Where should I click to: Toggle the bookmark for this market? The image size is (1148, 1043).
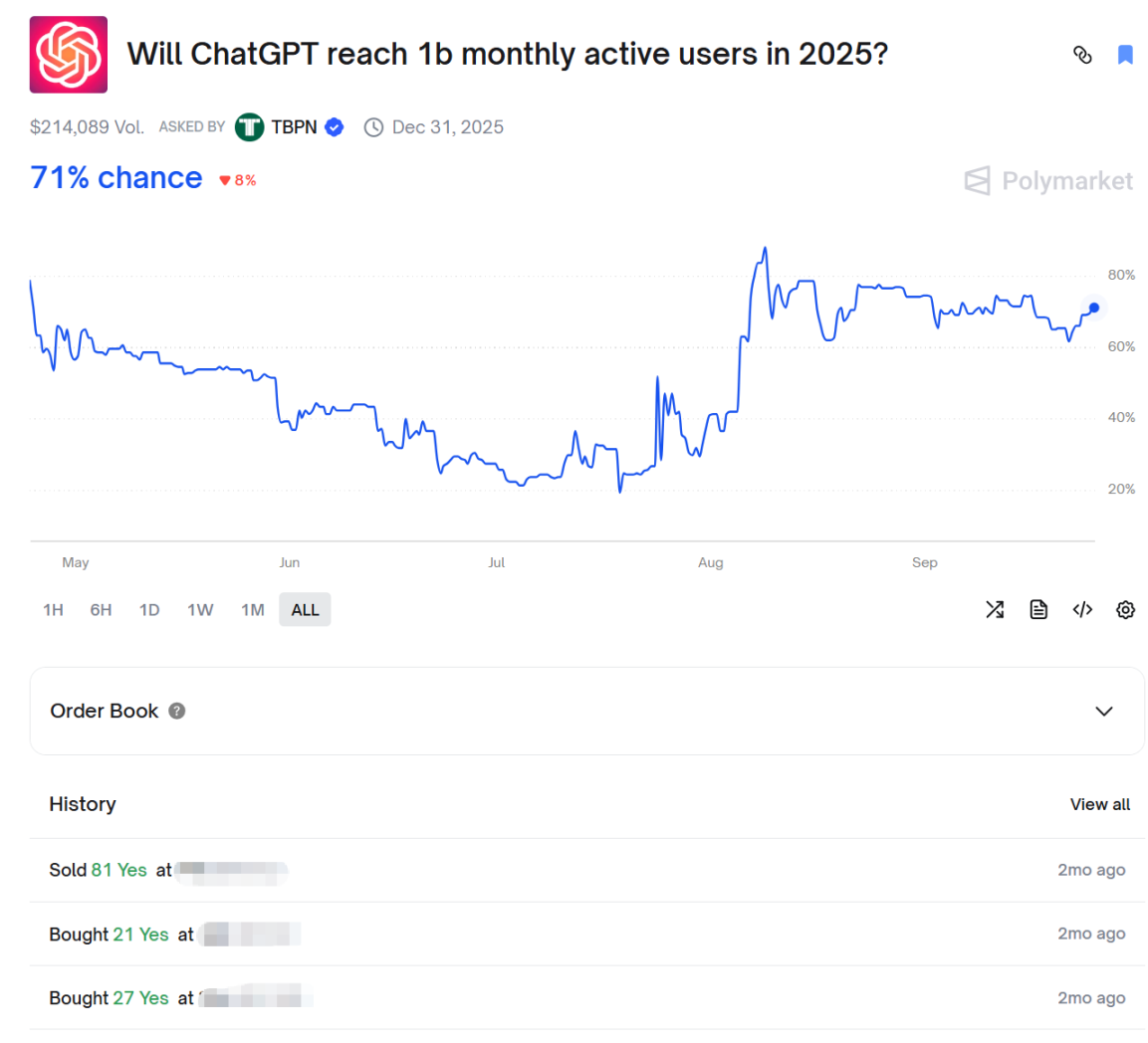tap(1125, 55)
